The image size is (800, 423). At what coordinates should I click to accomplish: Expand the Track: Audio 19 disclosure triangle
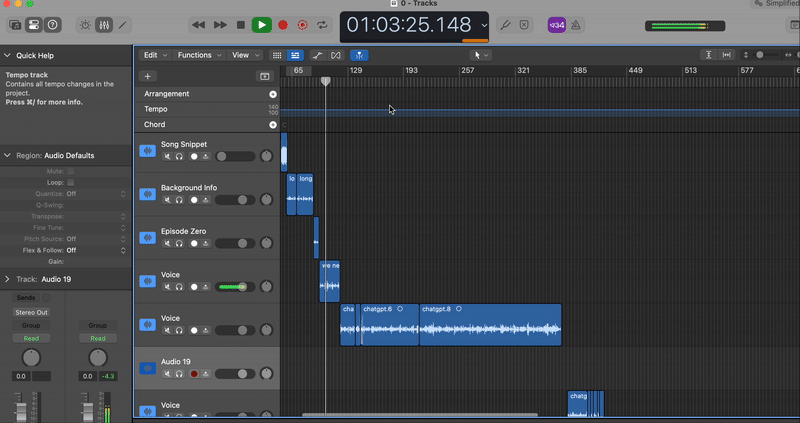point(8,279)
